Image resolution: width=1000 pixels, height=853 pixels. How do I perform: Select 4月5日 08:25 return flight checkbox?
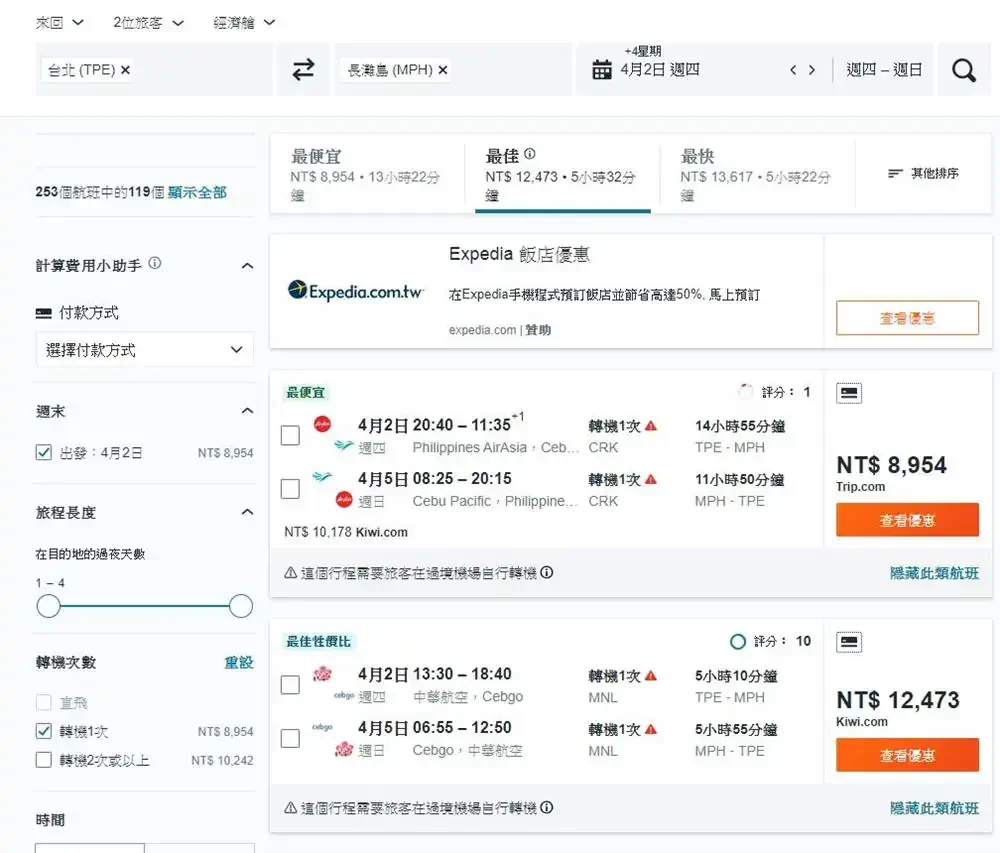[290, 489]
